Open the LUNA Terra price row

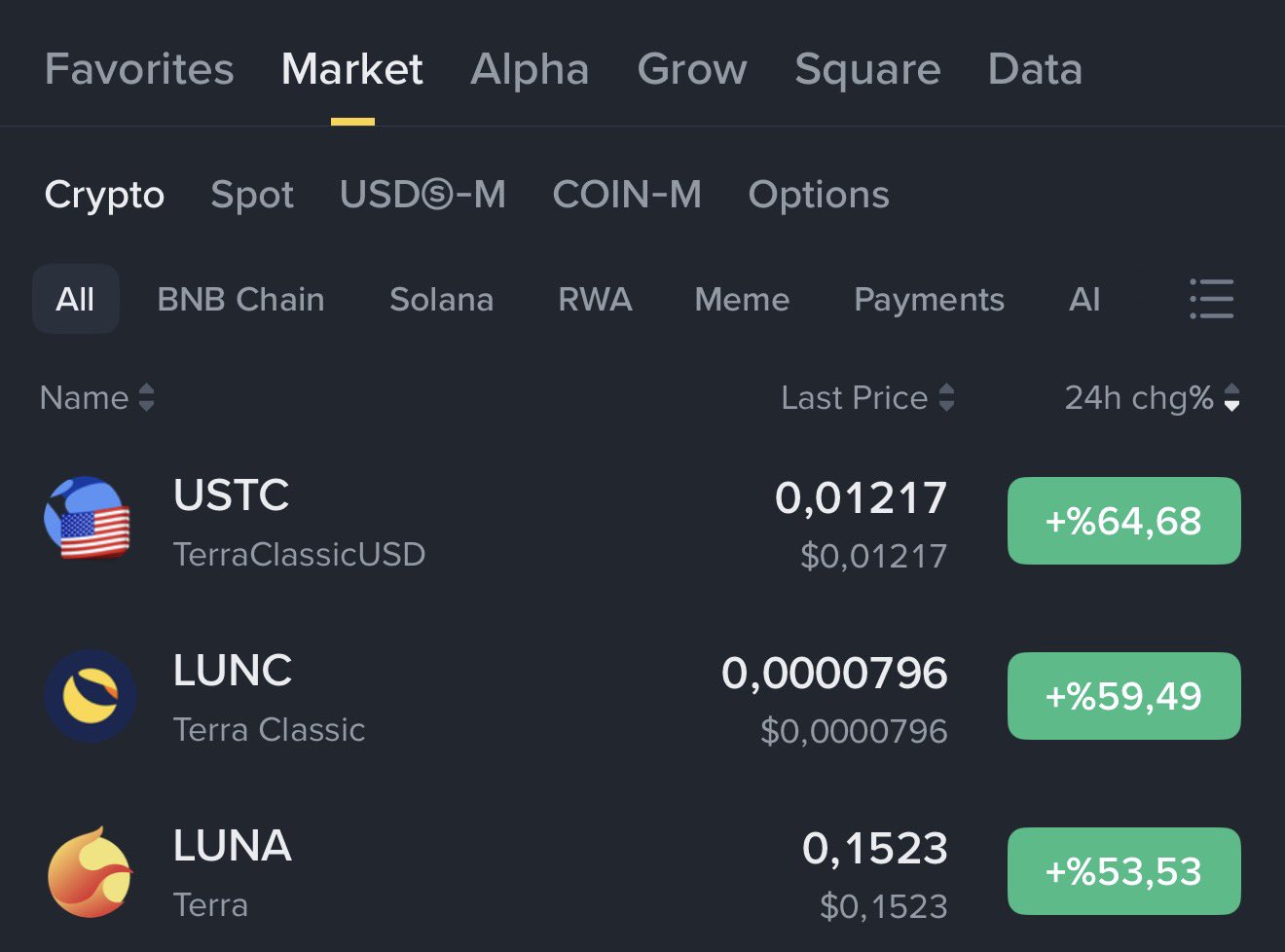[584, 872]
